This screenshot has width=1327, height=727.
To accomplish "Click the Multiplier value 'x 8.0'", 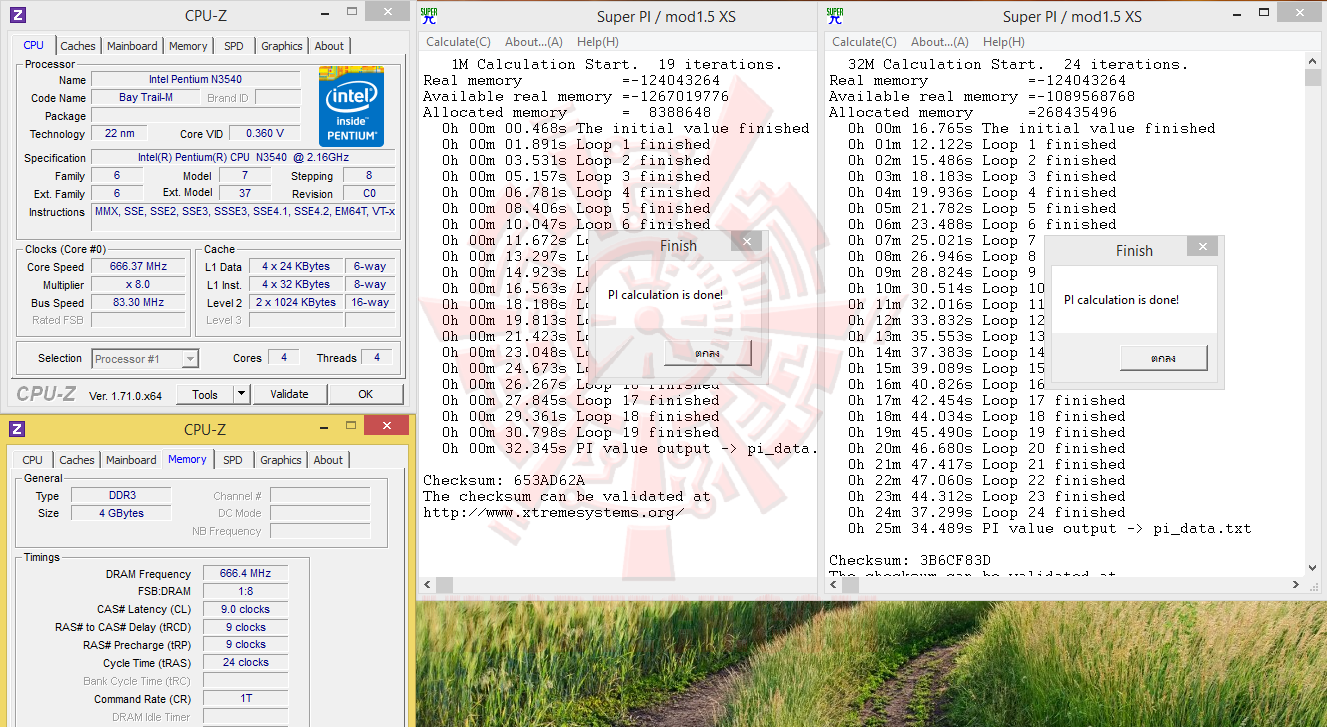I will (x=139, y=285).
